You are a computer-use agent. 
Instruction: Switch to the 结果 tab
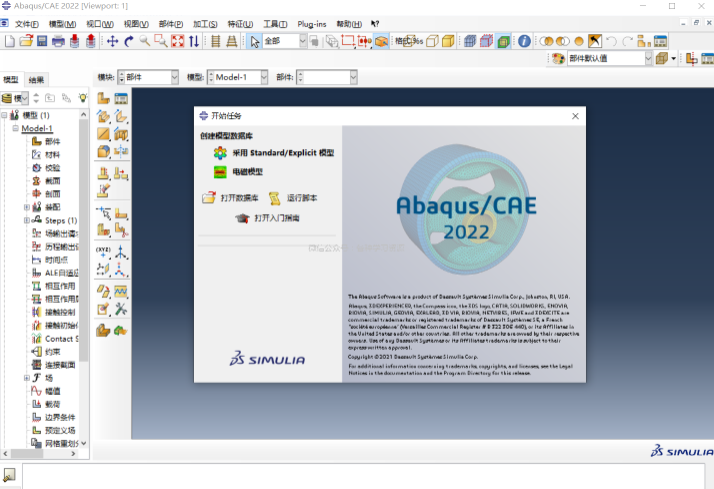click(36, 80)
